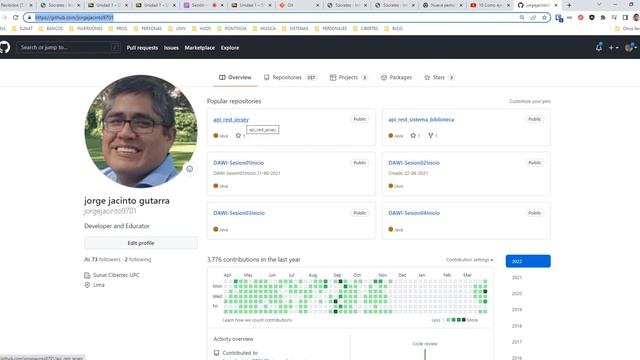Switch to the Packages tab
Image resolution: width=640 pixels, height=360 pixels.
click(396, 78)
